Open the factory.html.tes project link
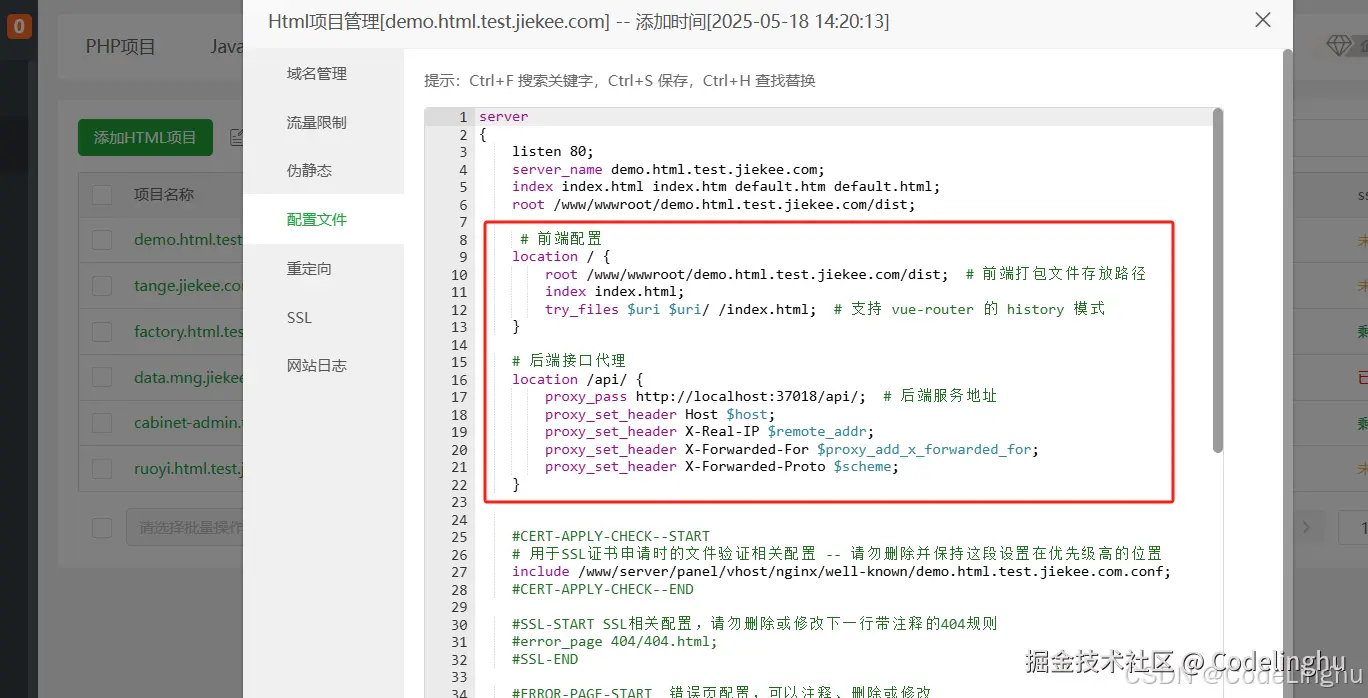This screenshot has width=1368, height=698. [188, 331]
